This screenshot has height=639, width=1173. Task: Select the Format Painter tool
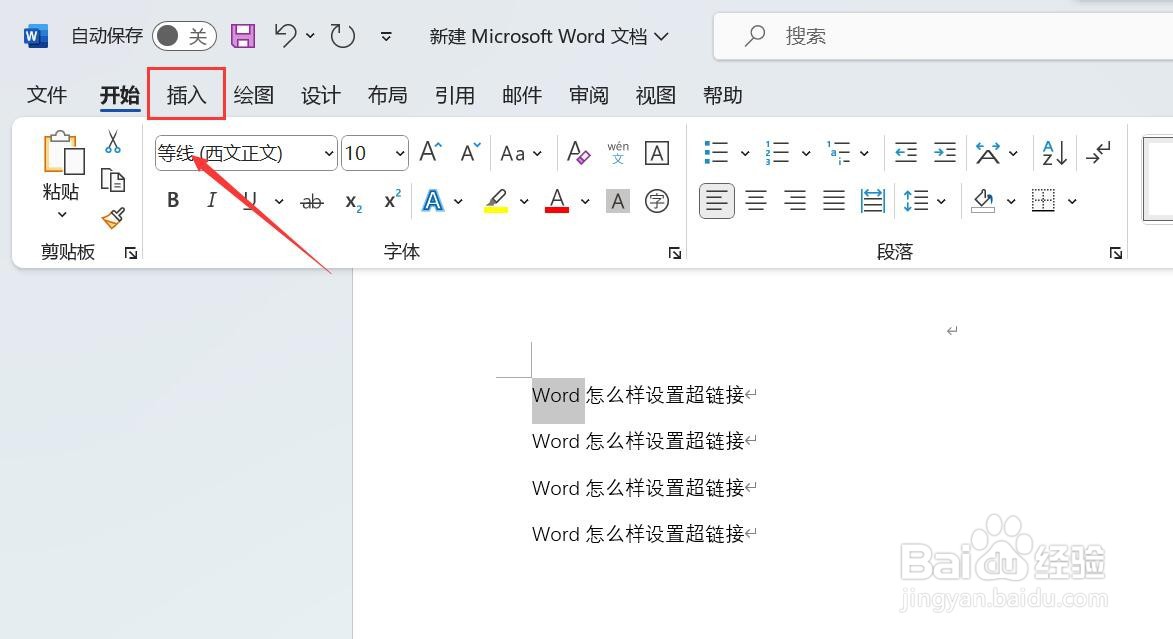pos(113,219)
